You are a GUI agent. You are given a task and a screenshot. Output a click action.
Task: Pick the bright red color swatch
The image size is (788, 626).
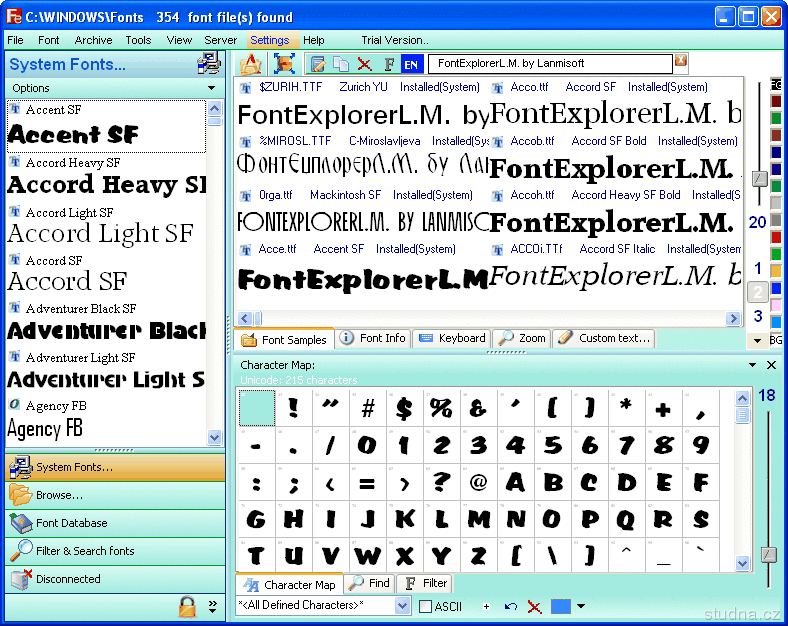[776, 237]
